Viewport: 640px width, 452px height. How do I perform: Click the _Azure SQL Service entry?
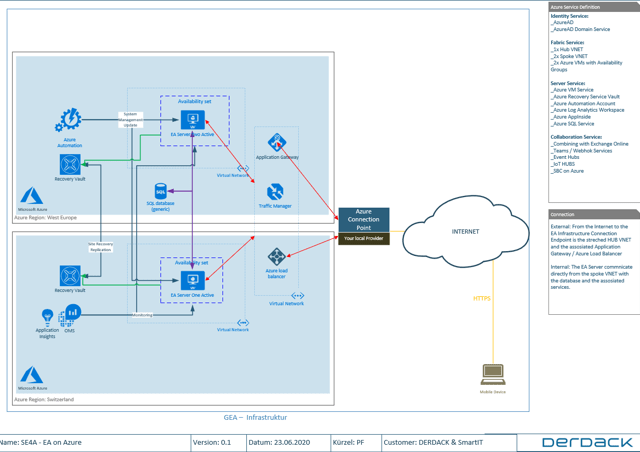coord(573,124)
